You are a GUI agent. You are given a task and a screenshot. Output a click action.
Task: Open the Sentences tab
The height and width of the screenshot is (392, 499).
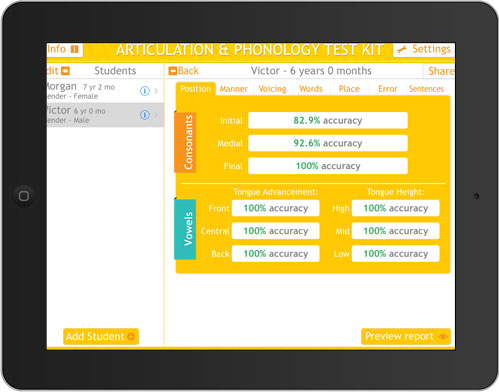point(426,89)
